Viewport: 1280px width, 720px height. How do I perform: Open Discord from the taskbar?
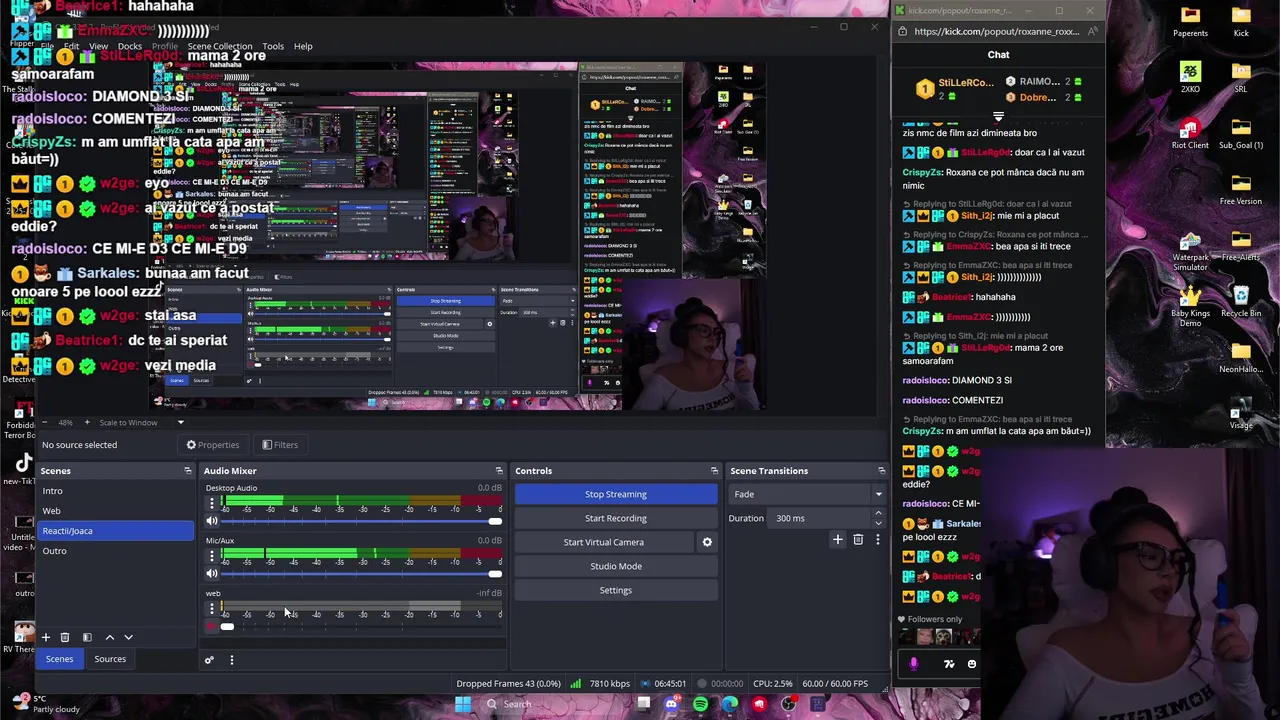671,704
